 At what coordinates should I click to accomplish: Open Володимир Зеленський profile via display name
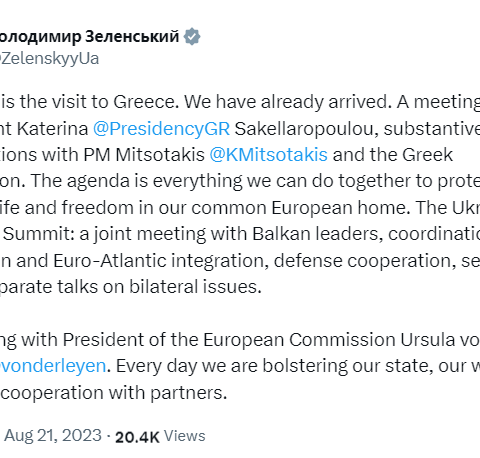click(90, 36)
